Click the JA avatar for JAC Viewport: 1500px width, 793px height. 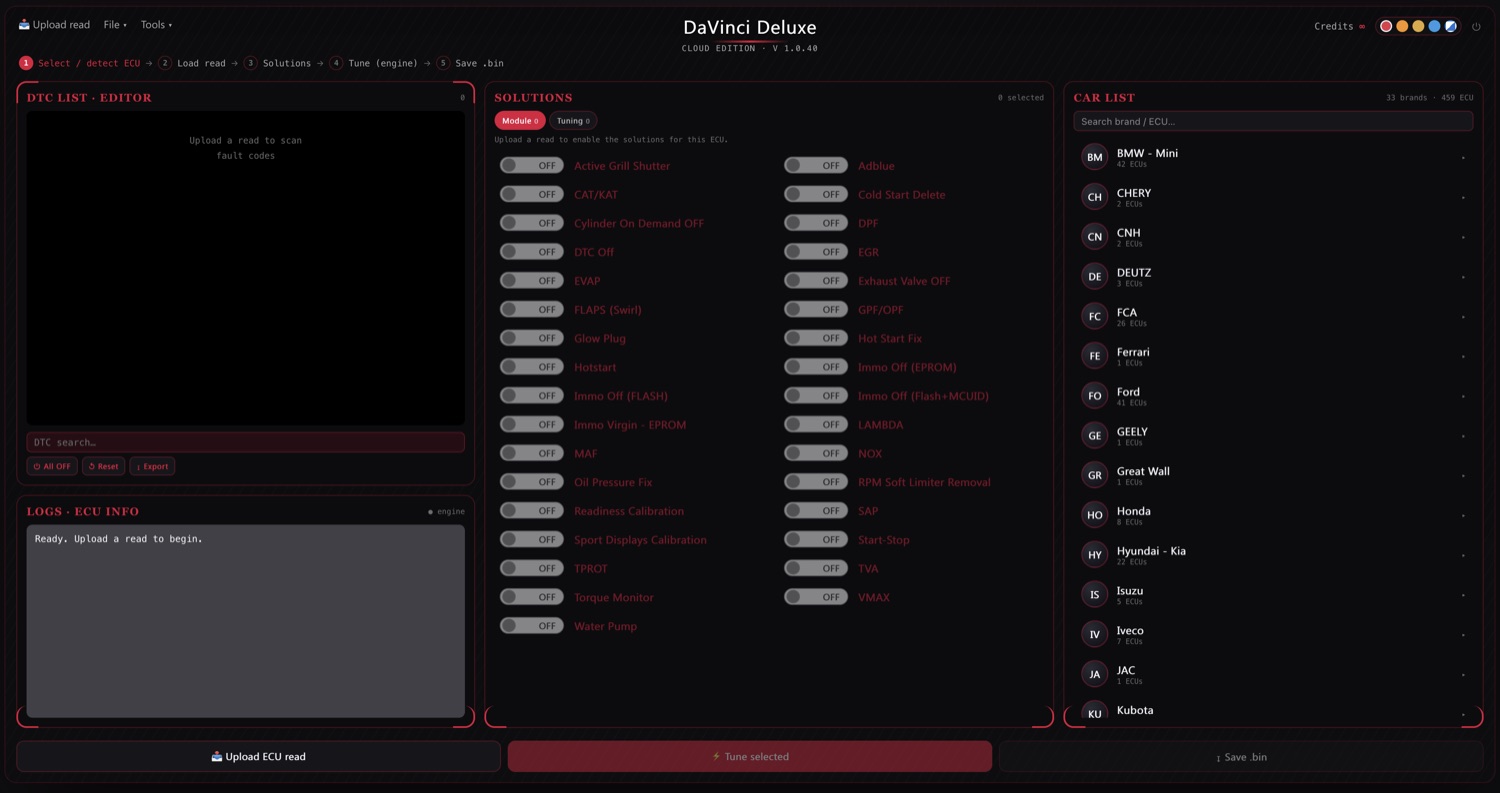pos(1094,674)
